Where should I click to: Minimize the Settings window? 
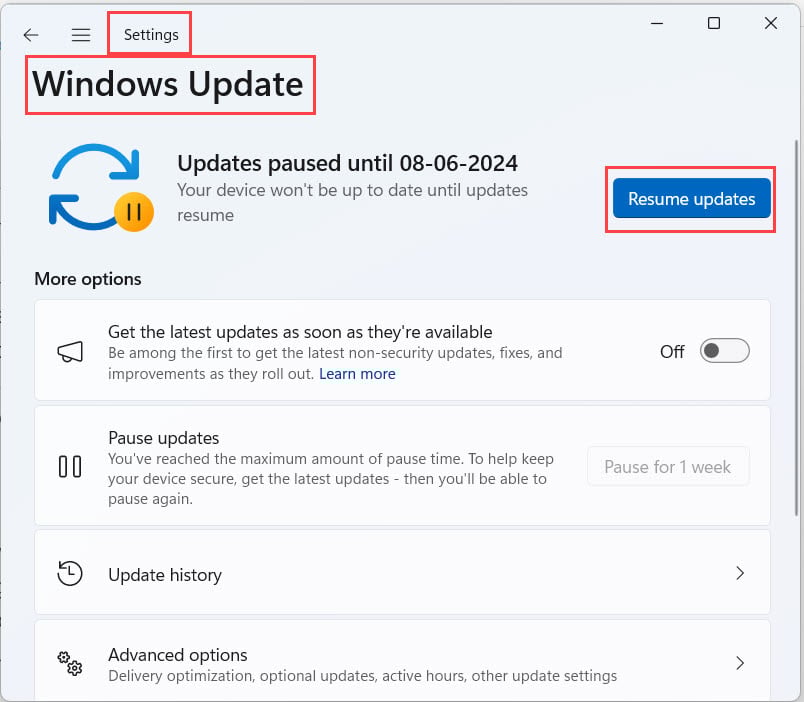[657, 23]
